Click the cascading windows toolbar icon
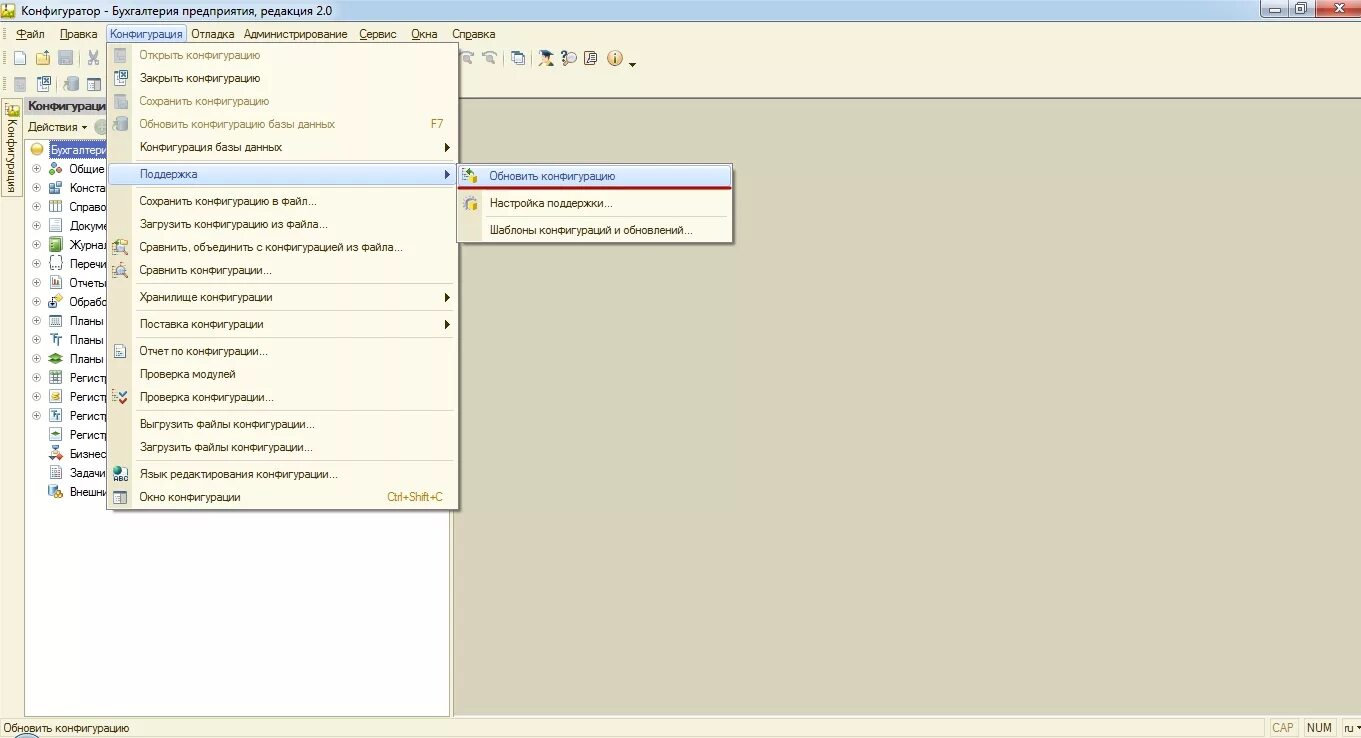The image size is (1361, 738). [x=518, y=58]
